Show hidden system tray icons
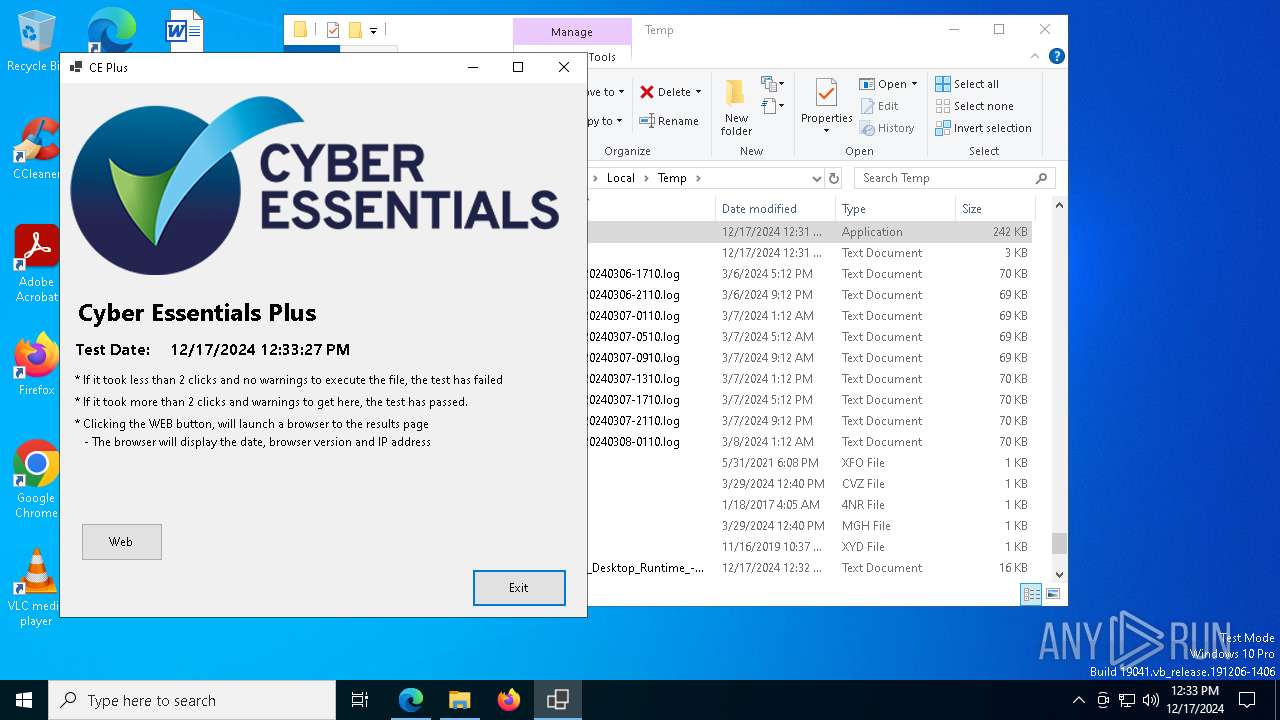 (1078, 700)
